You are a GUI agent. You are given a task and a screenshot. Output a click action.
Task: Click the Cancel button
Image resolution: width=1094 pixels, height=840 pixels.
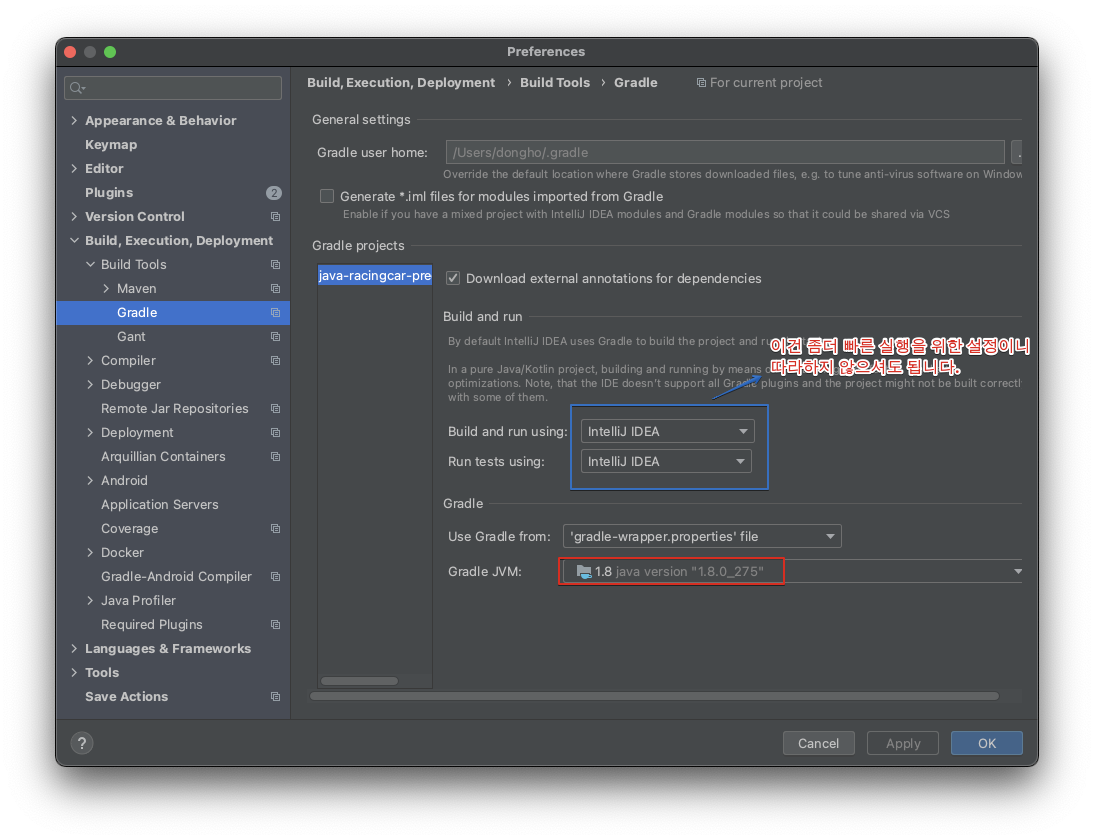tap(818, 743)
